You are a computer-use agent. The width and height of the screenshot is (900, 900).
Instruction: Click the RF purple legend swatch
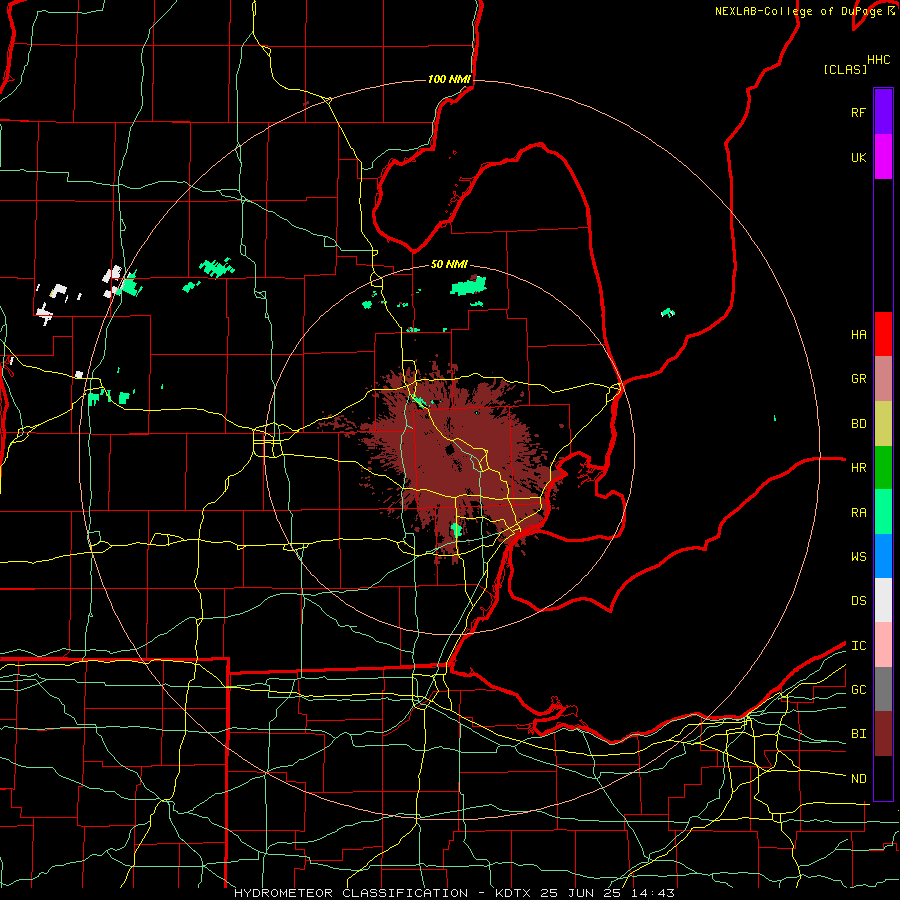click(883, 112)
